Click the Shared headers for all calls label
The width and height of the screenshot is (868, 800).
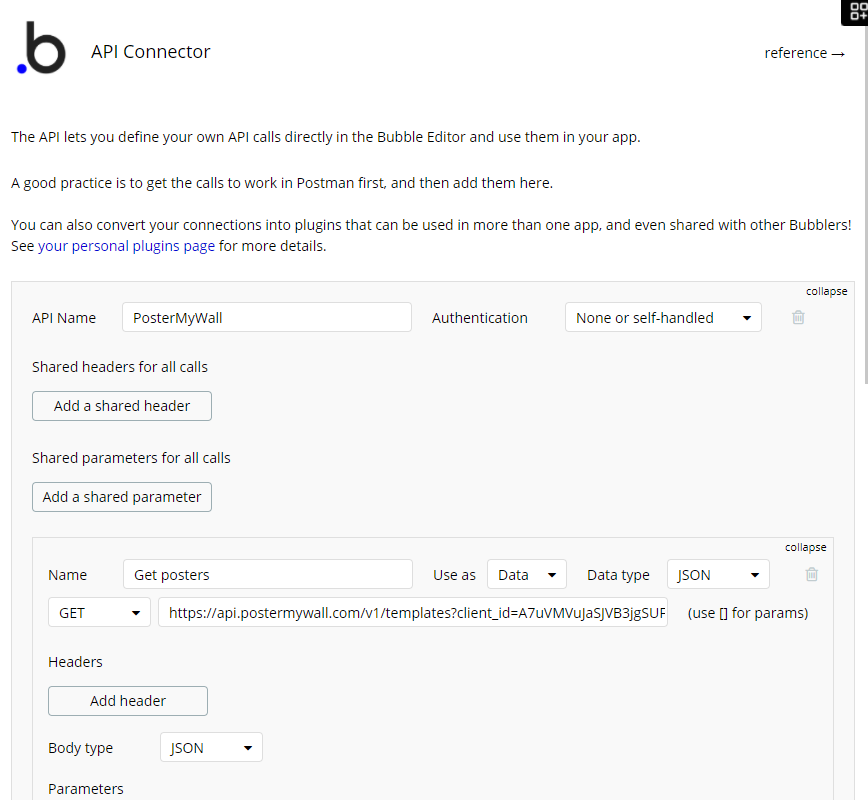coord(120,367)
